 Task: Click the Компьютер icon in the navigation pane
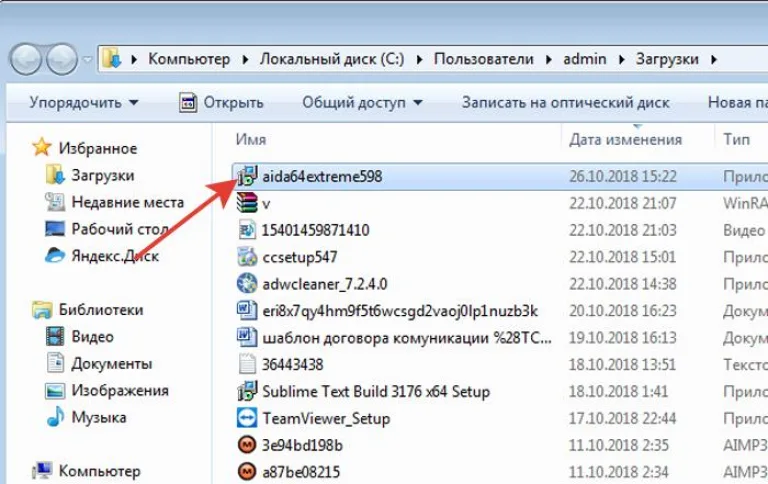pos(42,471)
